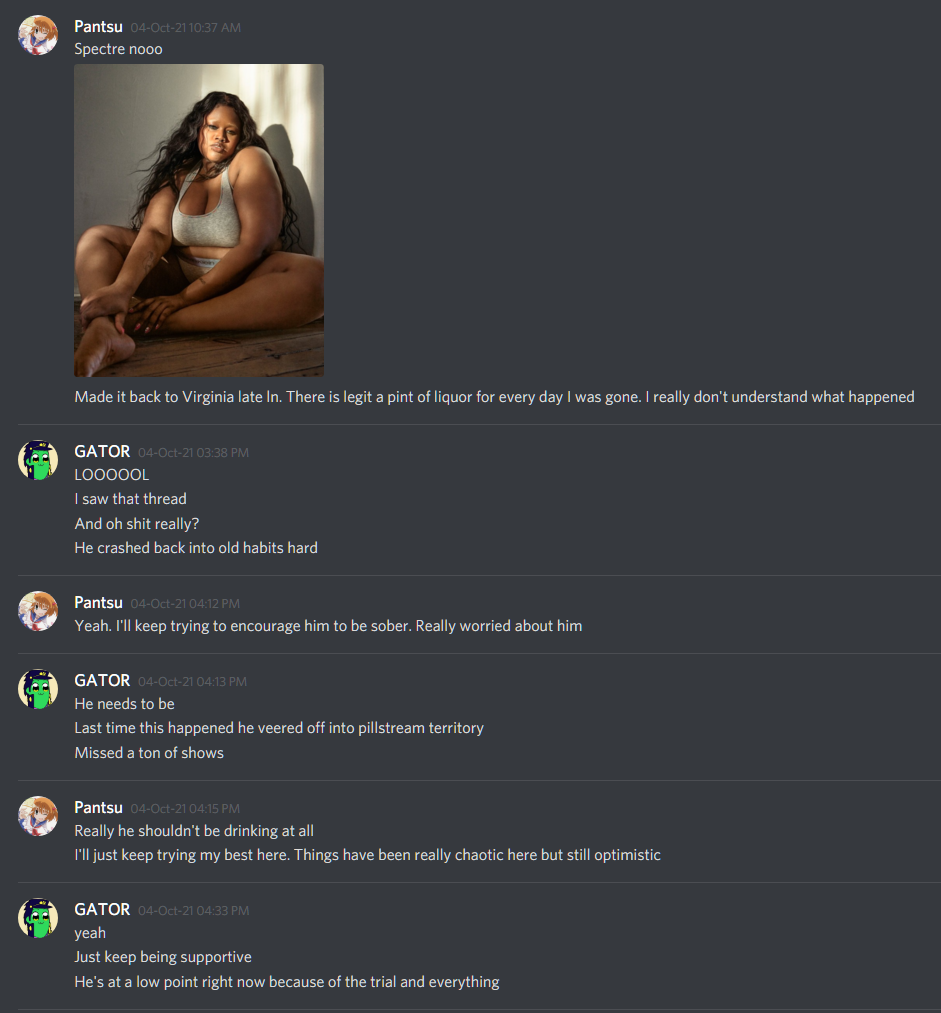Viewport: 941px width, 1013px height.
Task: Click Pantsu username at 04:12 PM
Action: 98,603
